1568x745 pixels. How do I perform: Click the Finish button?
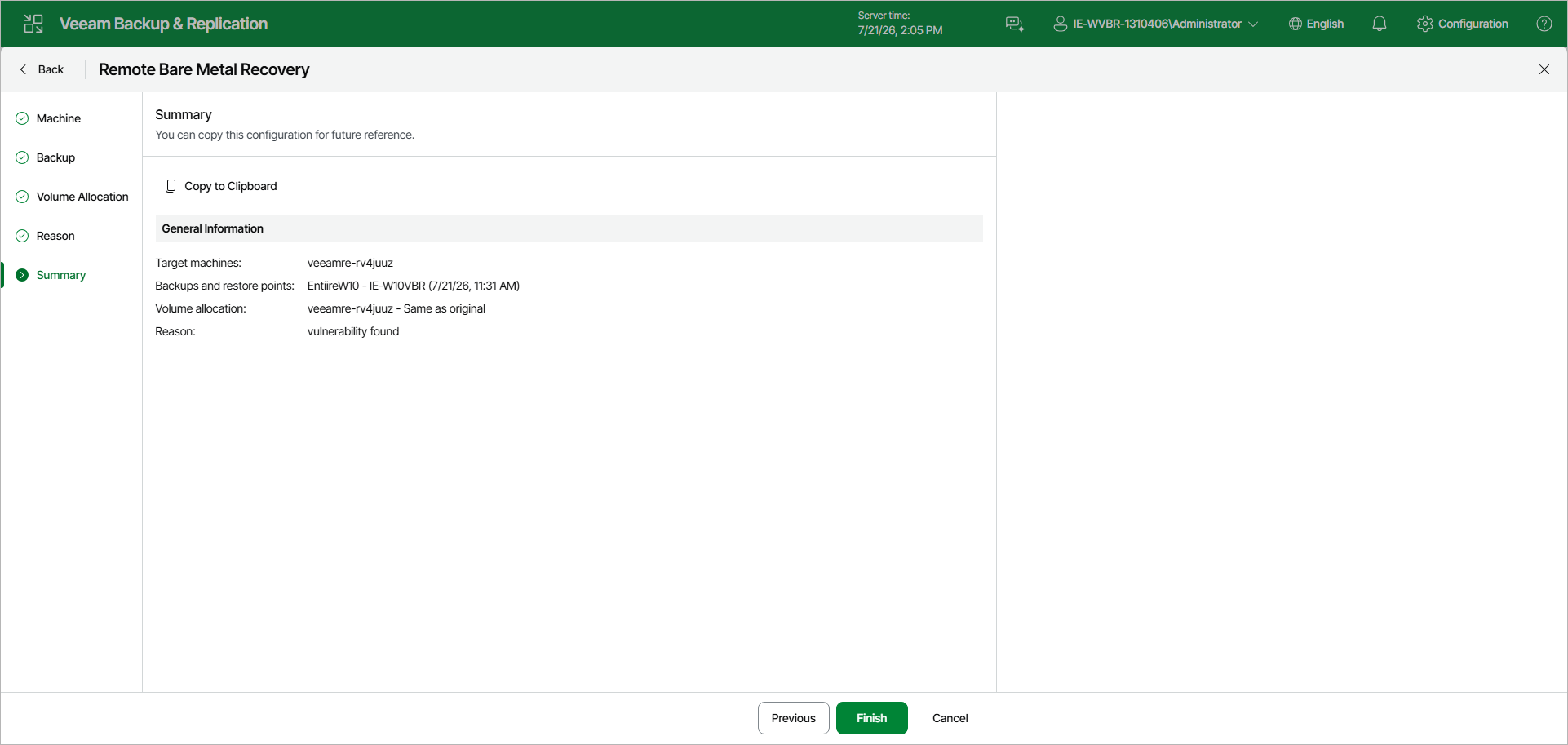pos(872,718)
